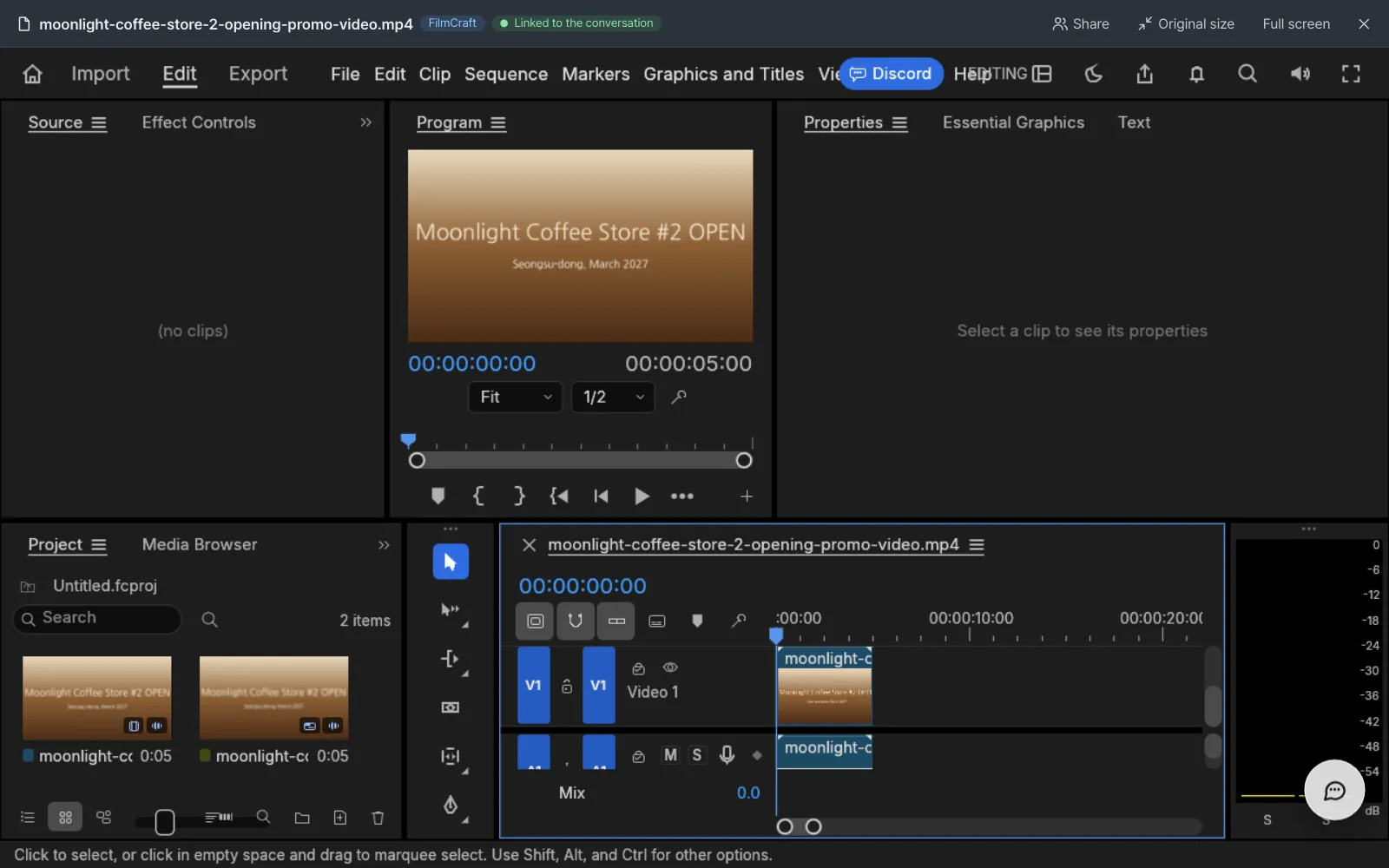
Task: Switch to the Effect Controls tab
Action: pos(199,122)
